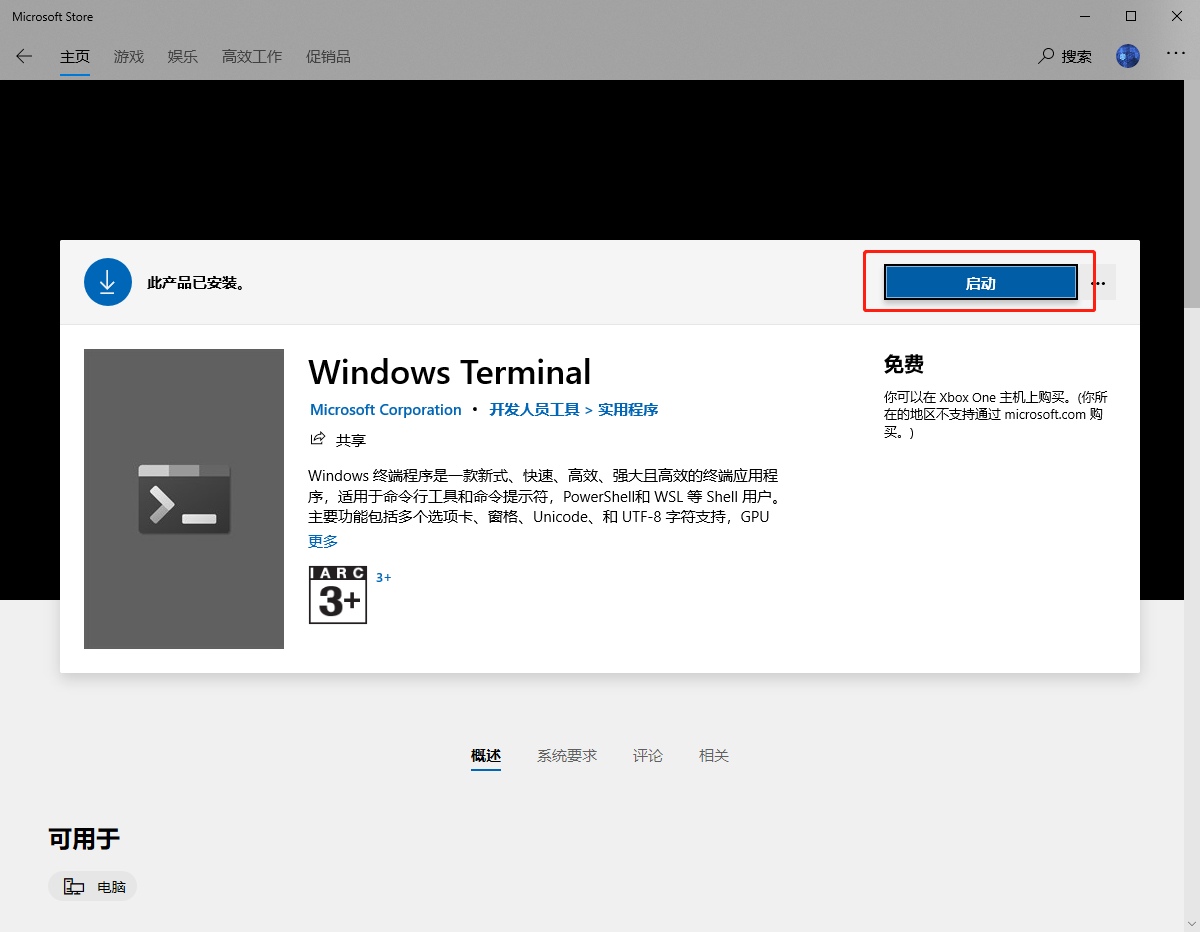Expand the description with 更多 link

tap(322, 541)
